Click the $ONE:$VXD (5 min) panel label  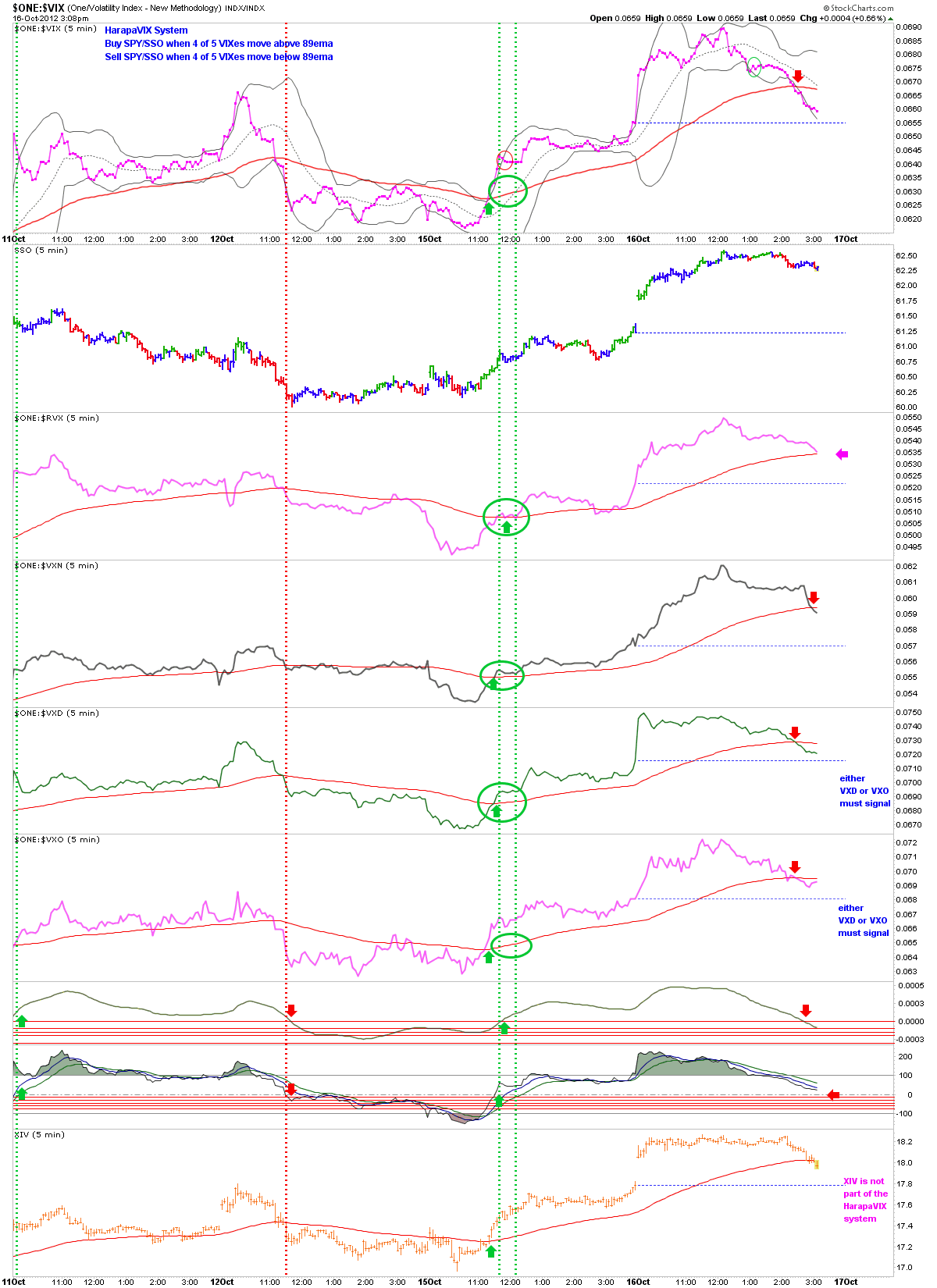[56, 713]
